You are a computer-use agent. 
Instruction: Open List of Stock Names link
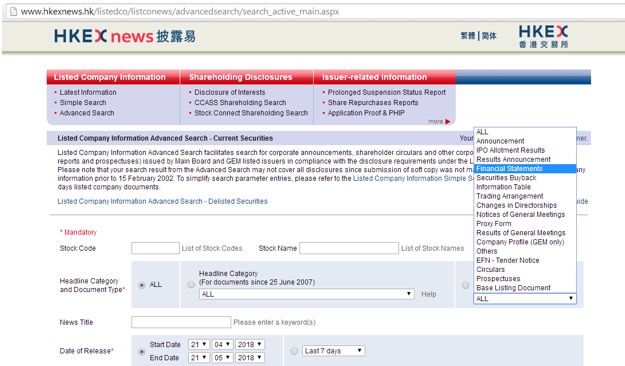(432, 248)
